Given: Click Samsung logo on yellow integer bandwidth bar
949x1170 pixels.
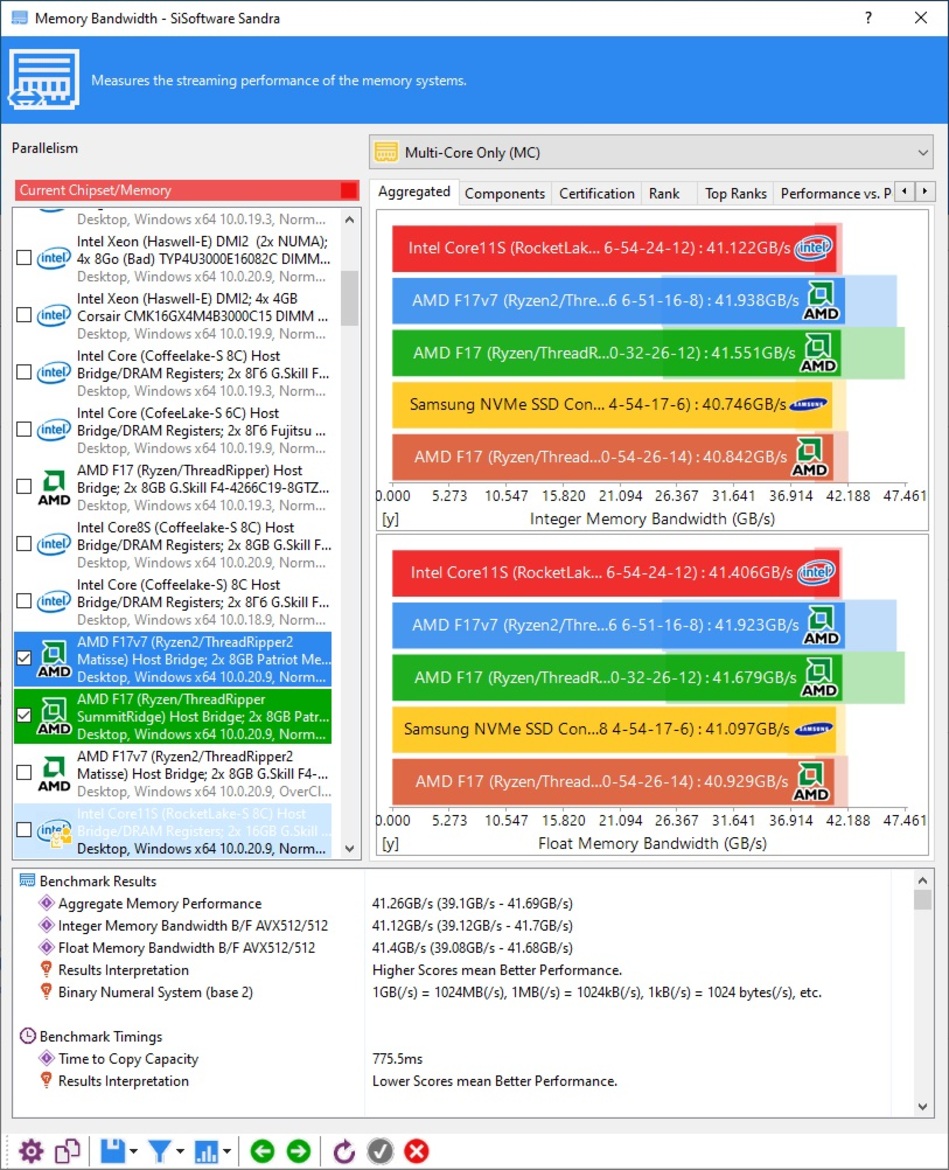Looking at the screenshot, I should click(x=808, y=404).
